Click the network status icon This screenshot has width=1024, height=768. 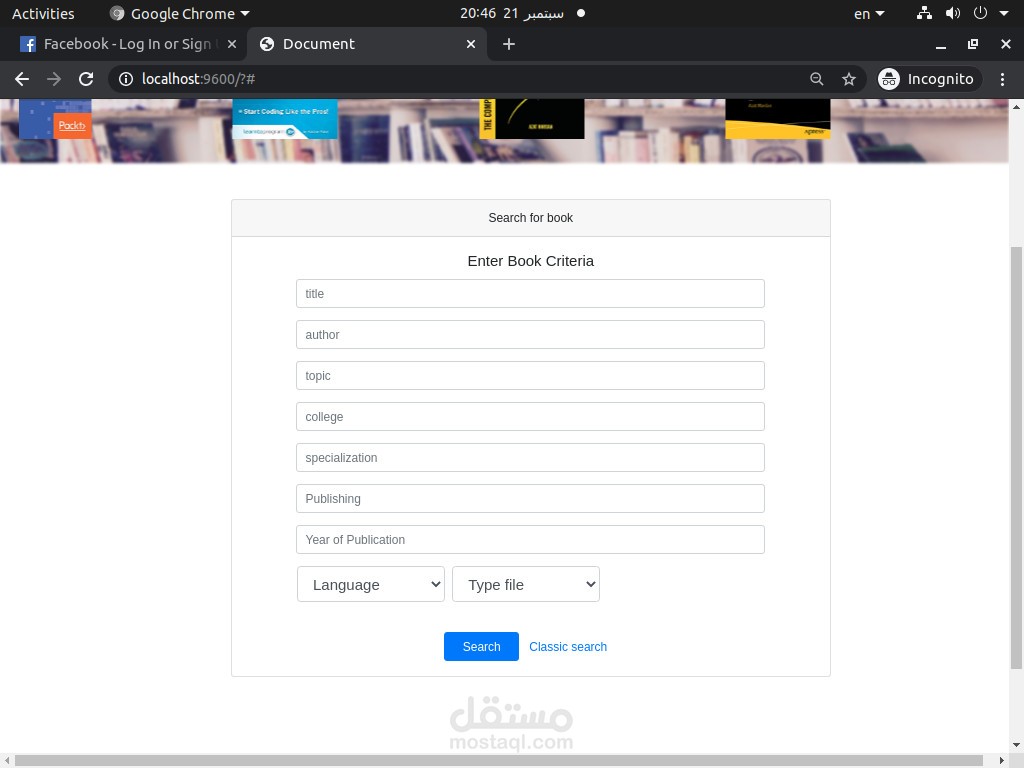coord(924,13)
